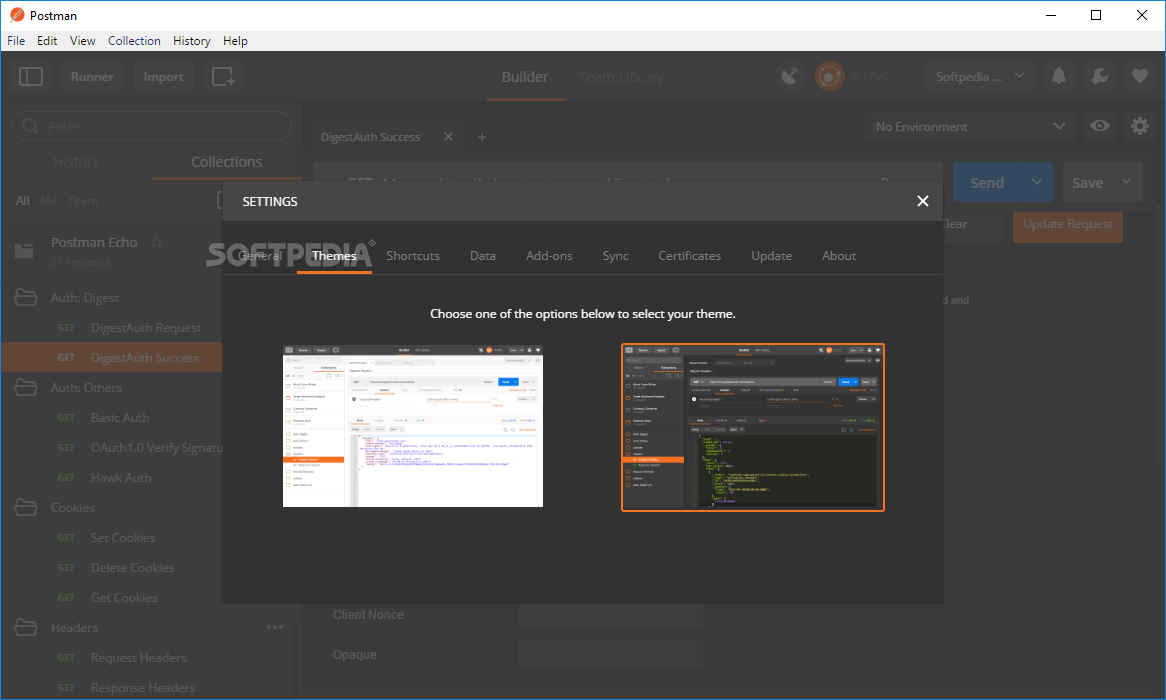
Task: Open the Collection menu
Action: [x=134, y=41]
